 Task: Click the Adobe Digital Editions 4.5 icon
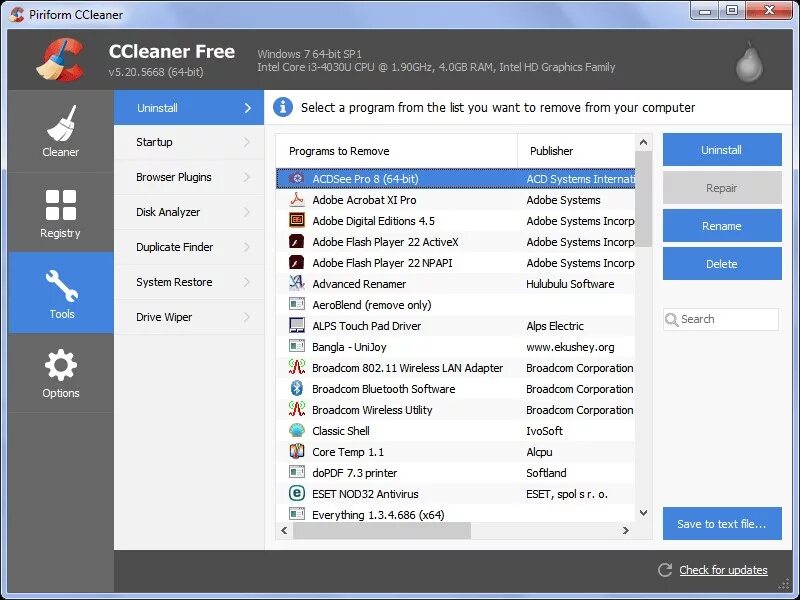[296, 220]
